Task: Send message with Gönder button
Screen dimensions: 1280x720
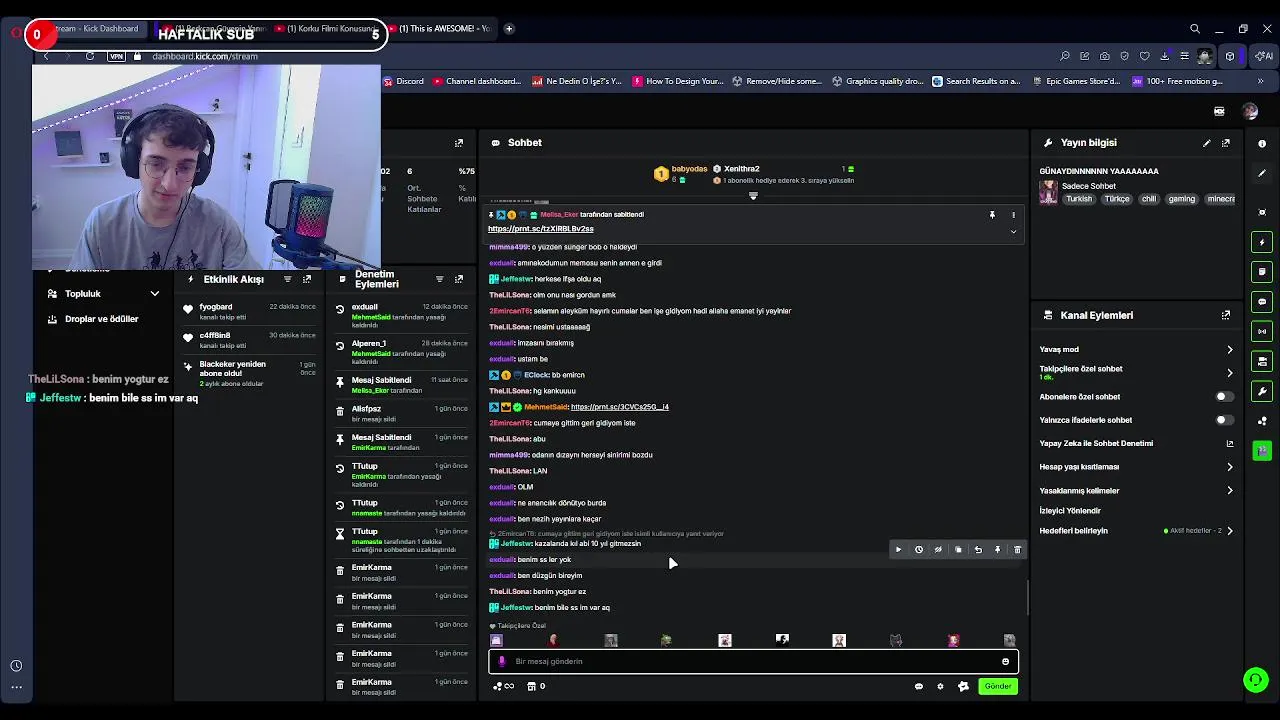Action: click(997, 686)
